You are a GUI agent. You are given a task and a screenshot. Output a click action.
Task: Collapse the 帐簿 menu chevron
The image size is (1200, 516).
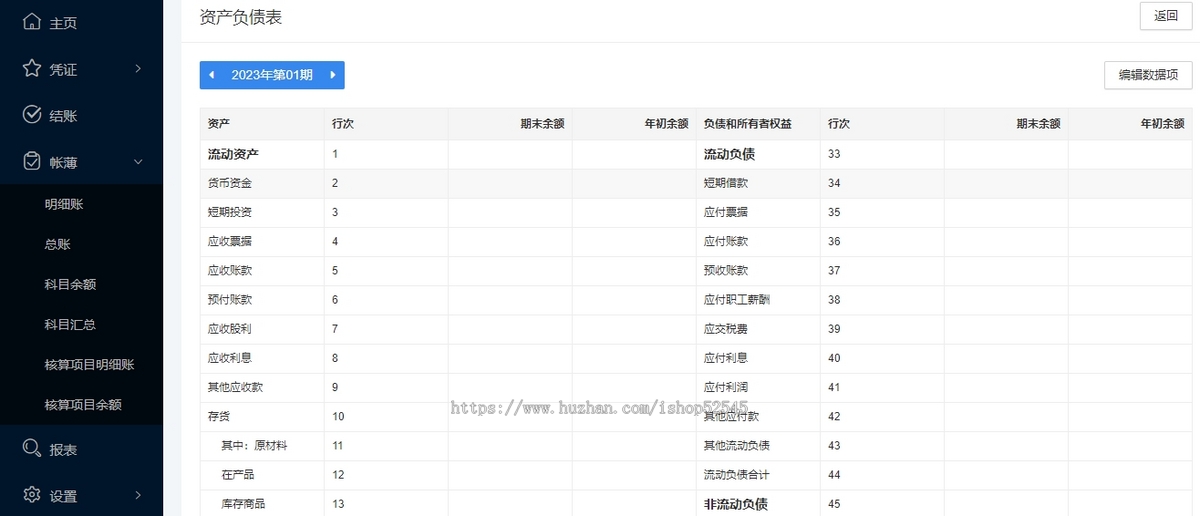[138, 161]
